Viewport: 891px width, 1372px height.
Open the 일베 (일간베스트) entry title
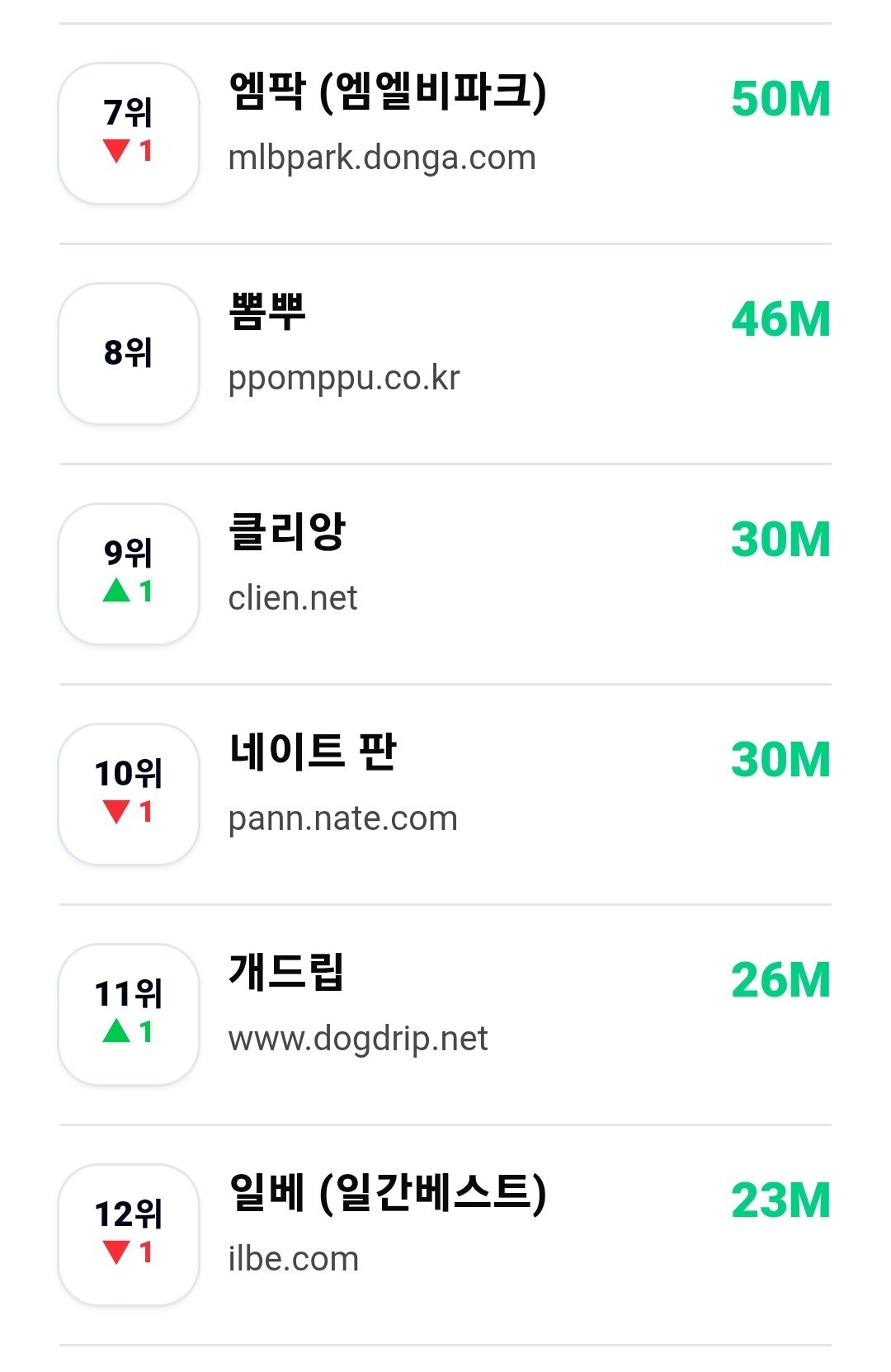pos(388,1193)
